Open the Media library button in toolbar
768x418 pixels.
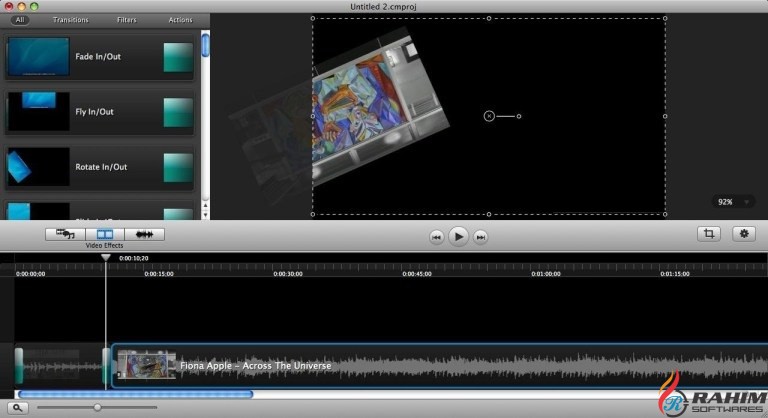[67, 234]
